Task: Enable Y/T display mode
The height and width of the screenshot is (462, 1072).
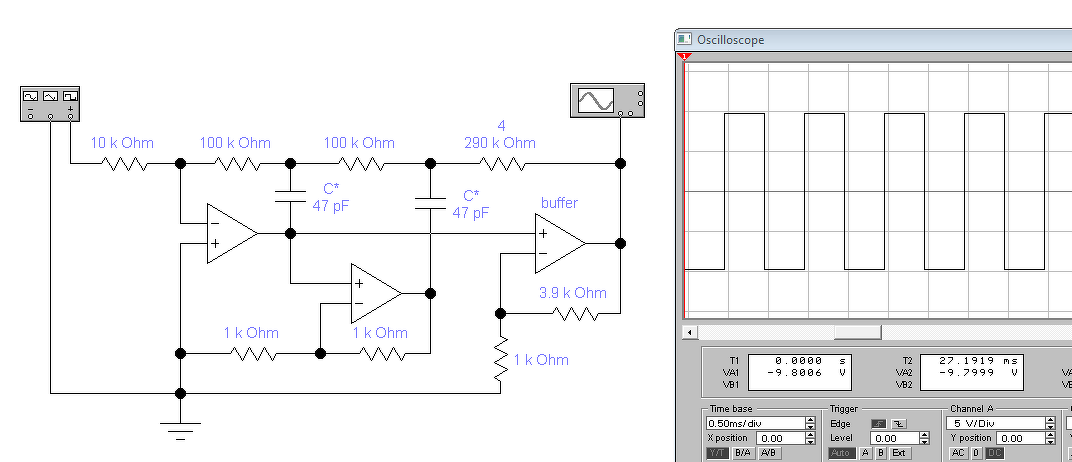Action: (x=717, y=453)
